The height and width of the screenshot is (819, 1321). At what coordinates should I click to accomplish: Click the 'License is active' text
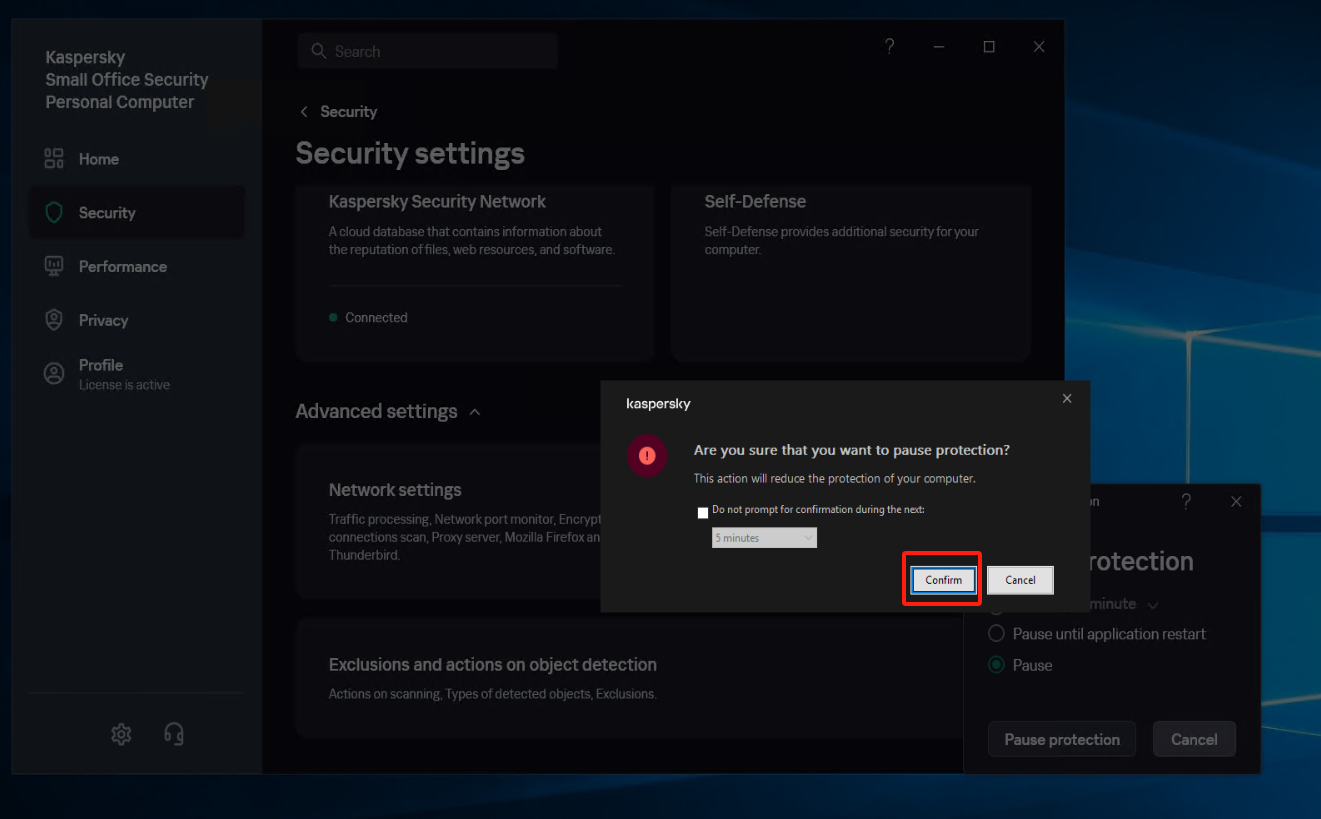pyautogui.click(x=124, y=385)
